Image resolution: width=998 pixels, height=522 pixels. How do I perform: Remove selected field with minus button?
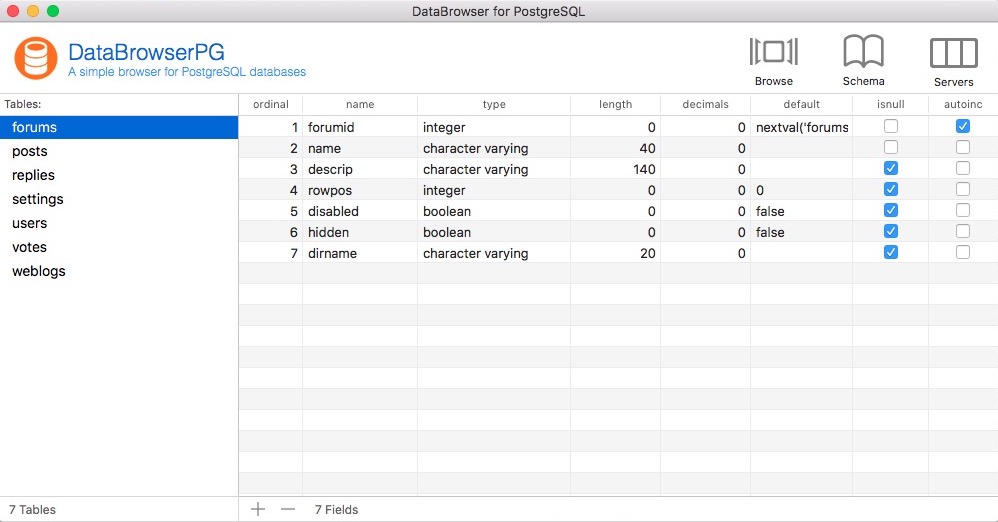[288, 509]
